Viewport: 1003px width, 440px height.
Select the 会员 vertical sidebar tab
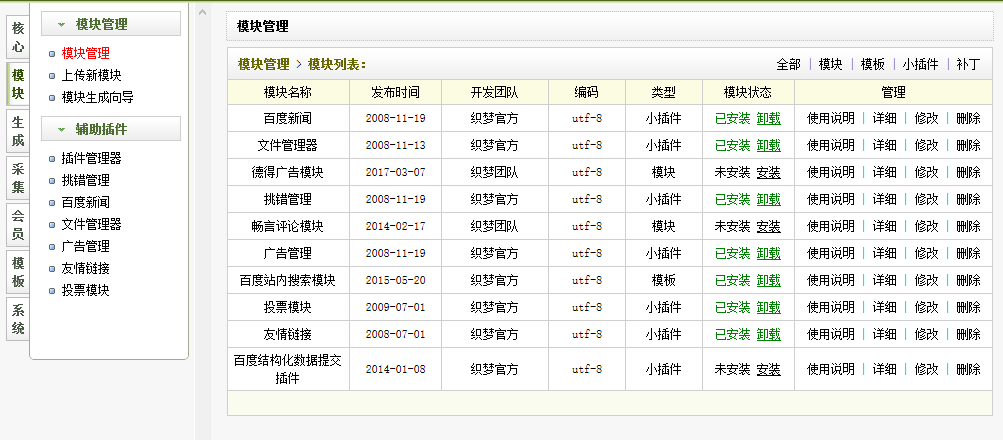(x=18, y=225)
